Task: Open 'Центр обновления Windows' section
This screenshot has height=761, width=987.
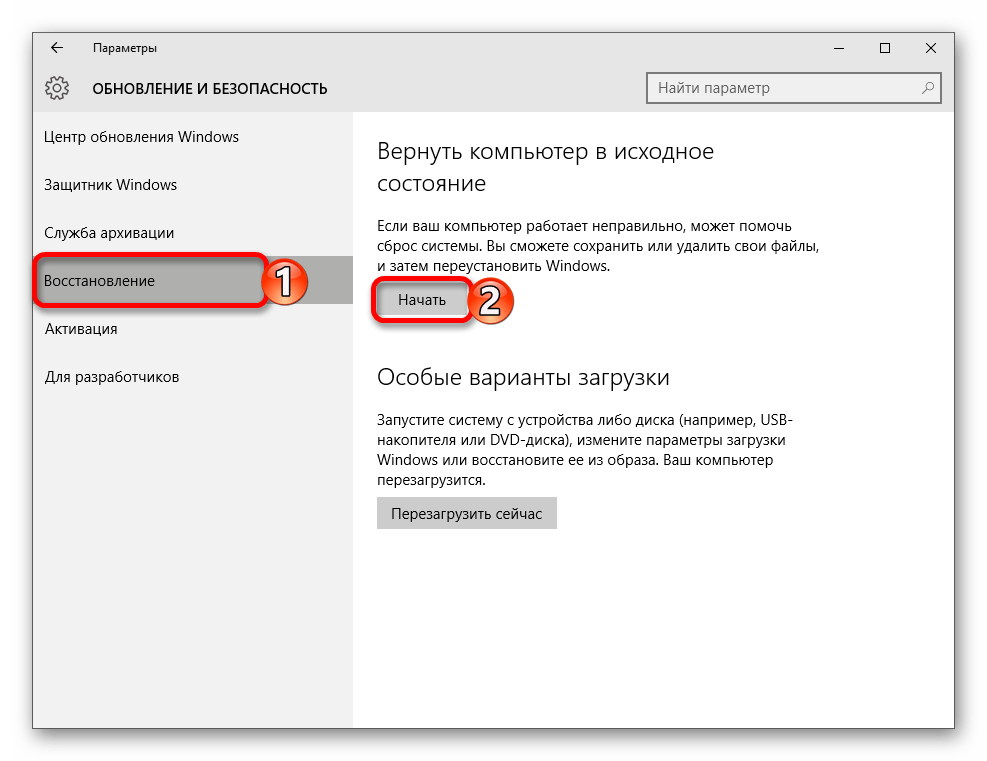Action: 141,137
